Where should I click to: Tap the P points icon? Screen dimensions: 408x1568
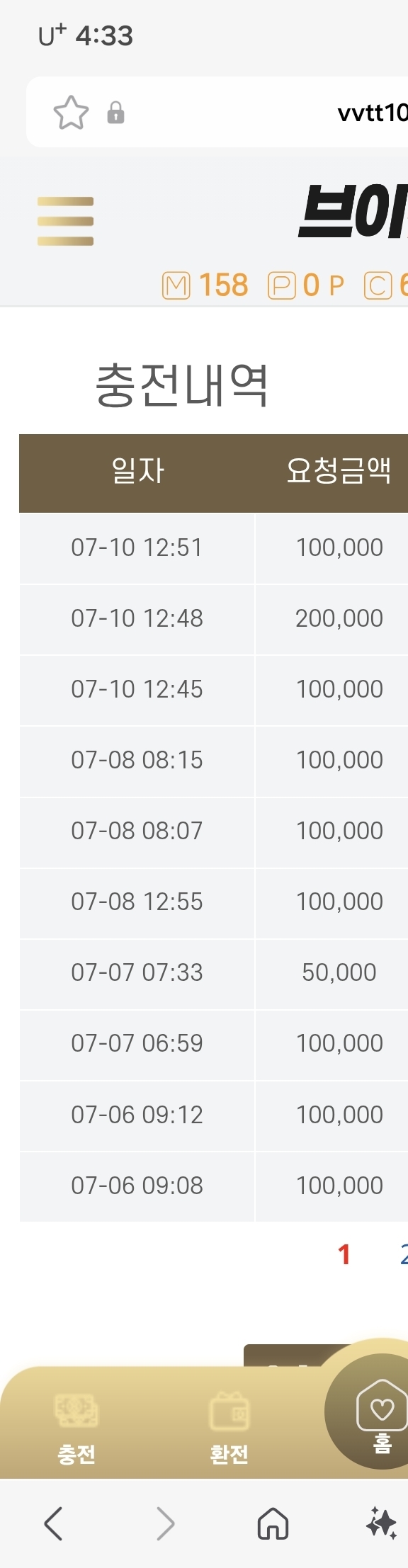[281, 285]
